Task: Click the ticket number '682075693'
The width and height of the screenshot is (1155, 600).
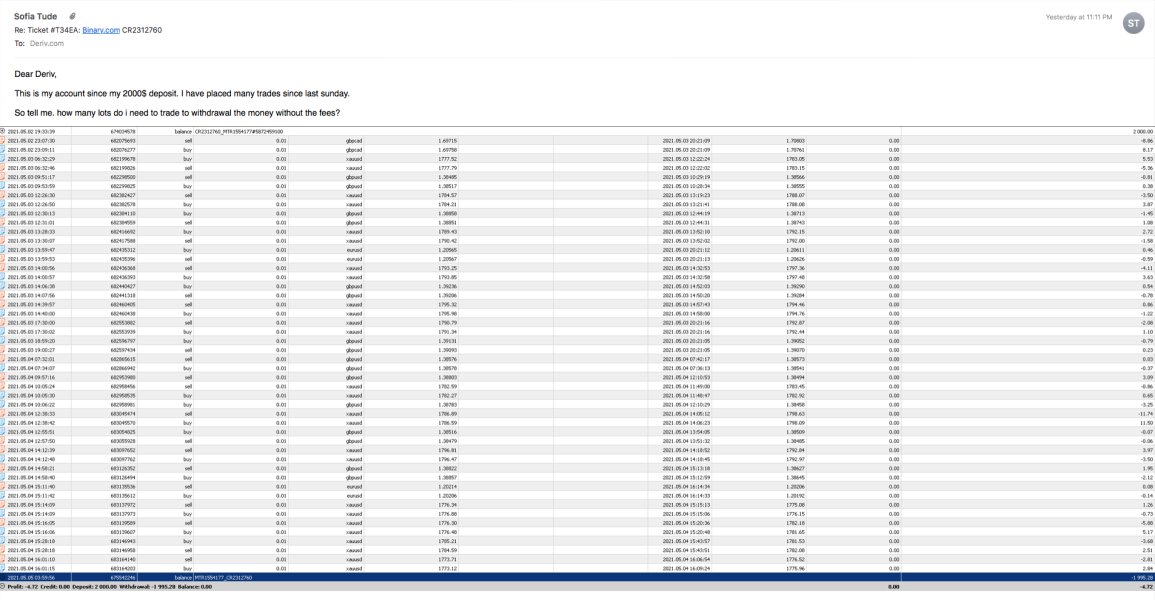Action: (122, 141)
